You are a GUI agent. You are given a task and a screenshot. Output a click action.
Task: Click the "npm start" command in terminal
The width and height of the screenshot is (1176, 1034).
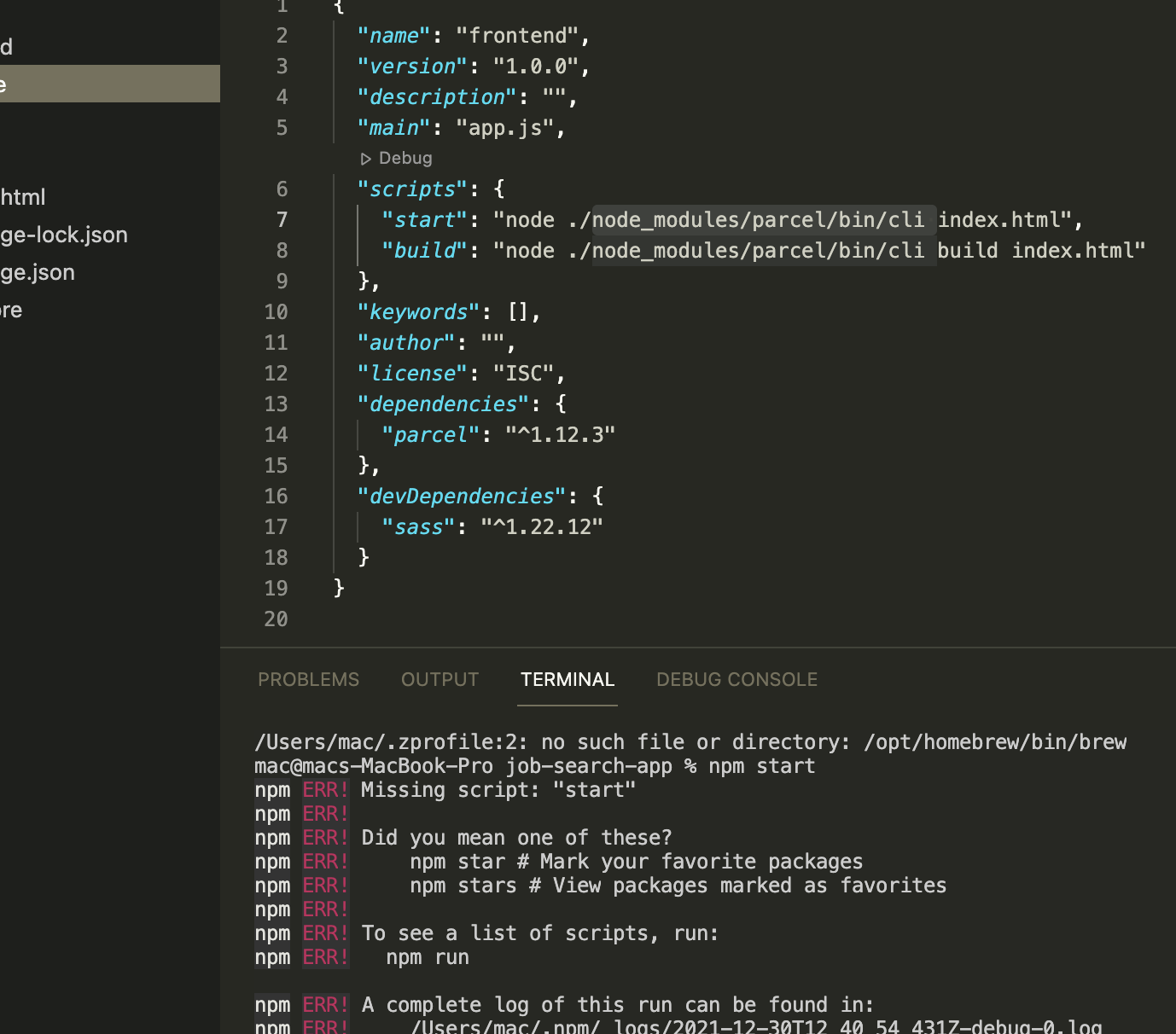tap(762, 766)
